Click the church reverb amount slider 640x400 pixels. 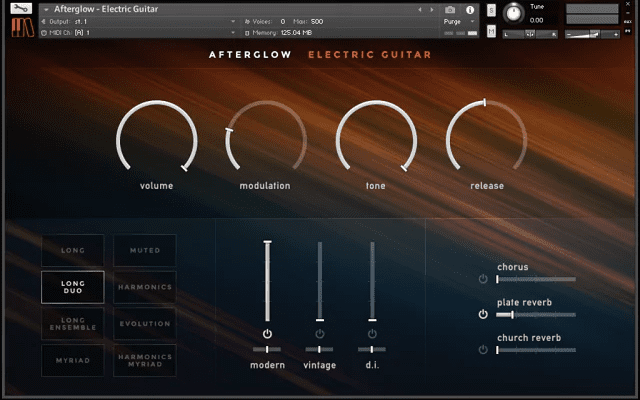[536, 350]
